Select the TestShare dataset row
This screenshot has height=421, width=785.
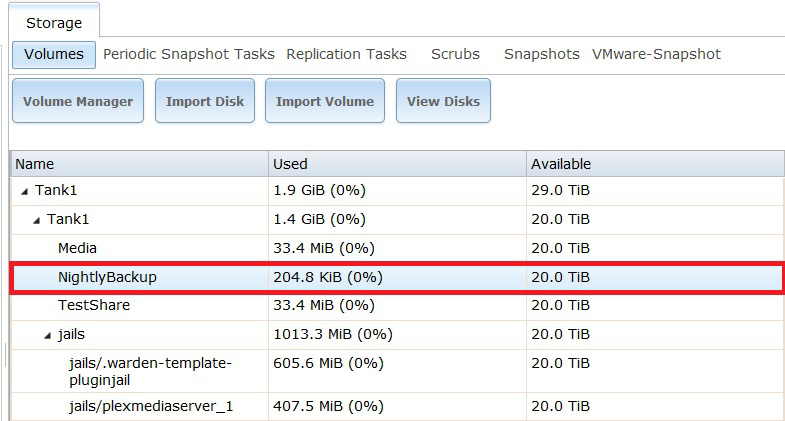[94, 305]
